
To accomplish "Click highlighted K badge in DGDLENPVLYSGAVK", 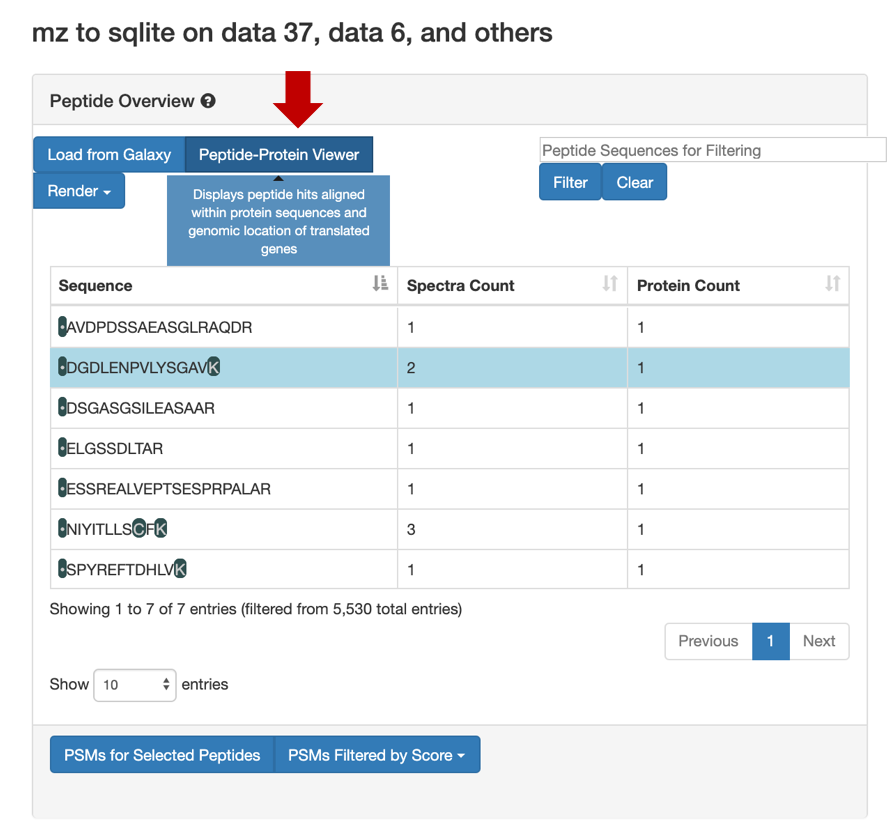I will [x=213, y=367].
